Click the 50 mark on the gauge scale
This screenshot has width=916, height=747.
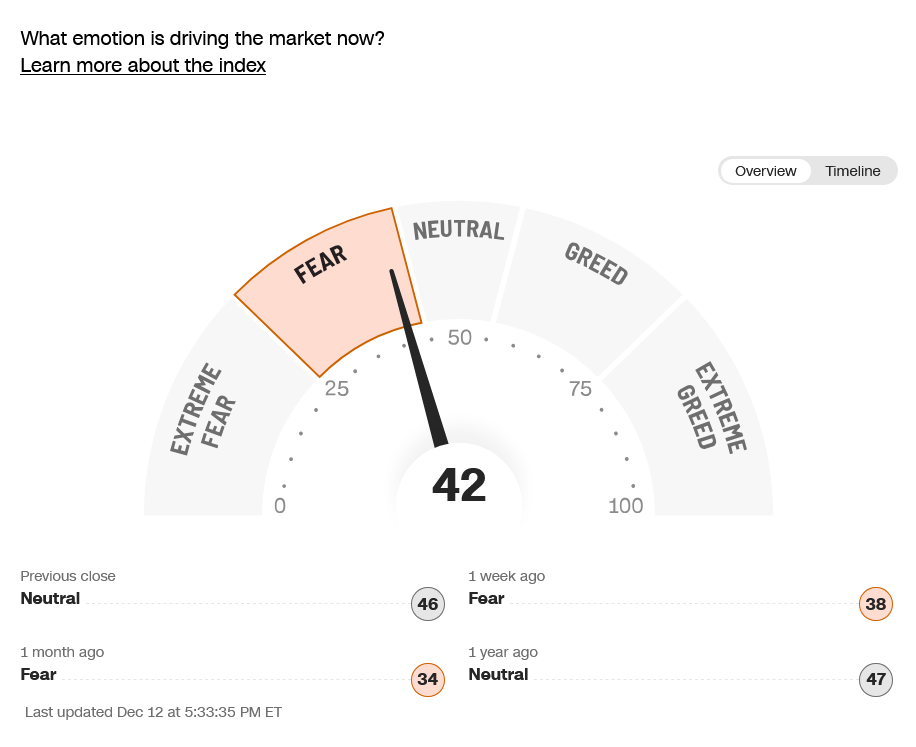click(x=459, y=338)
